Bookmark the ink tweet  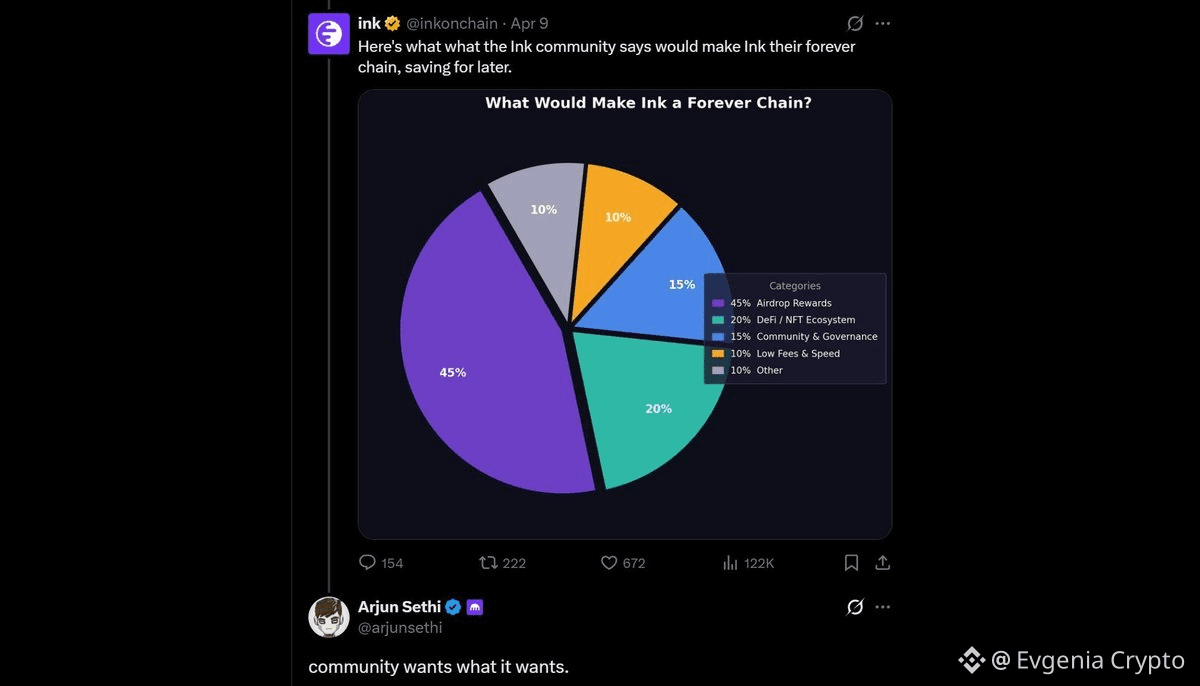[851, 563]
